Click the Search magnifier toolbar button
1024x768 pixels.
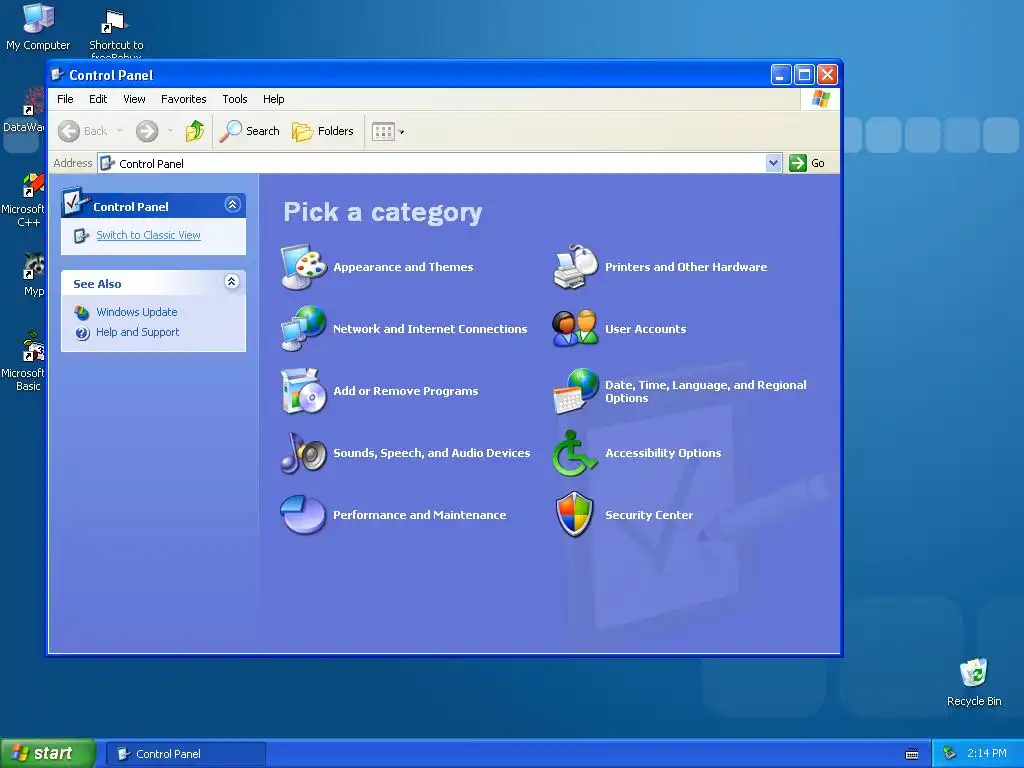point(249,131)
